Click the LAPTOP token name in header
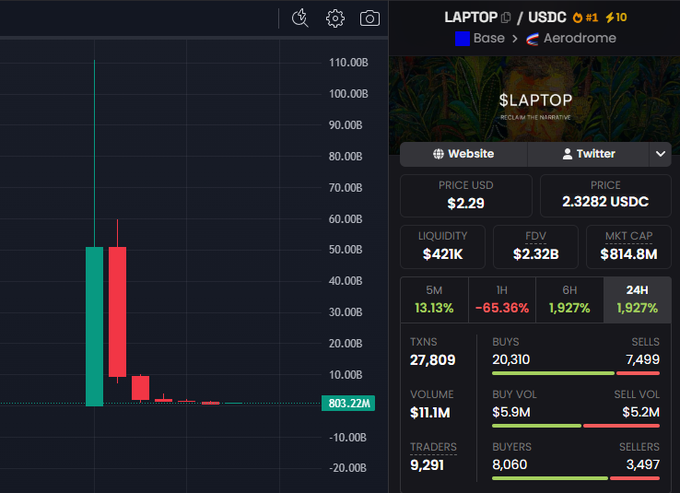Screen dimensions: 680x493 pos(471,17)
